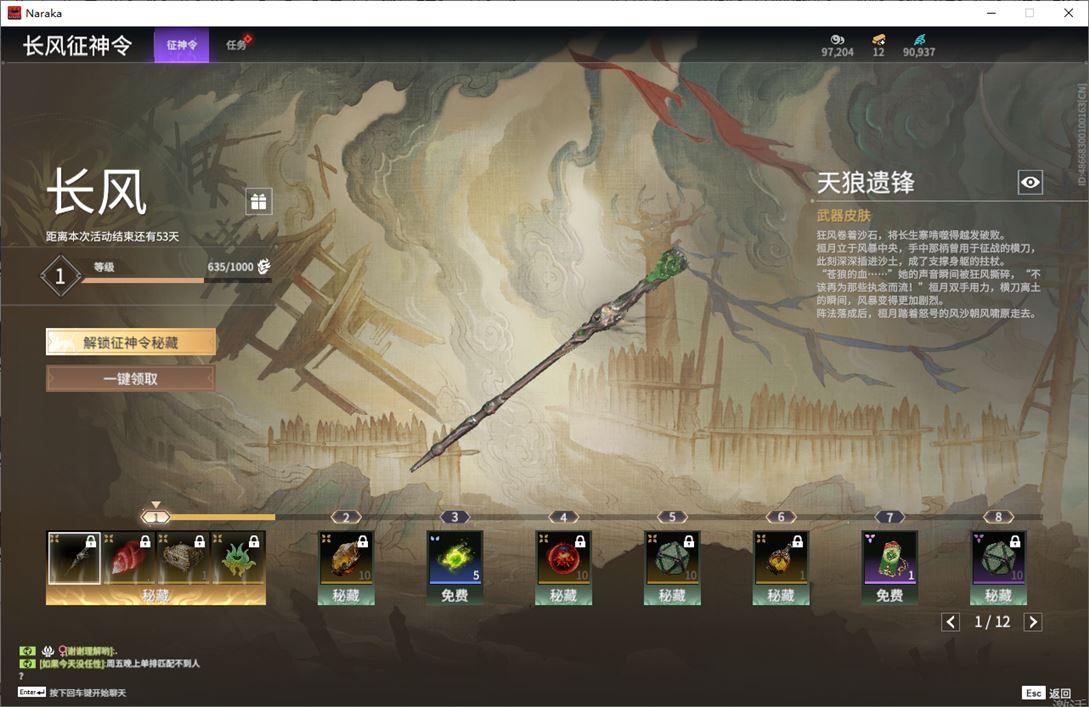Select the level 5 dark polyhedron reward

point(672,557)
